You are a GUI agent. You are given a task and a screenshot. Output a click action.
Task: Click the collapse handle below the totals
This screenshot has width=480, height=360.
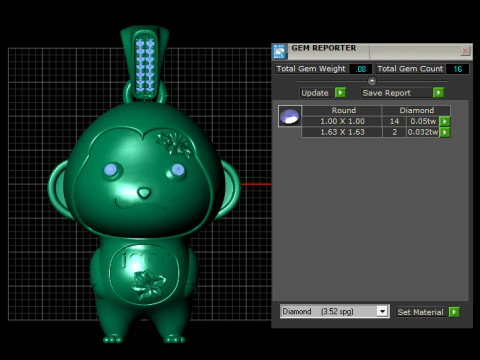coord(372,81)
